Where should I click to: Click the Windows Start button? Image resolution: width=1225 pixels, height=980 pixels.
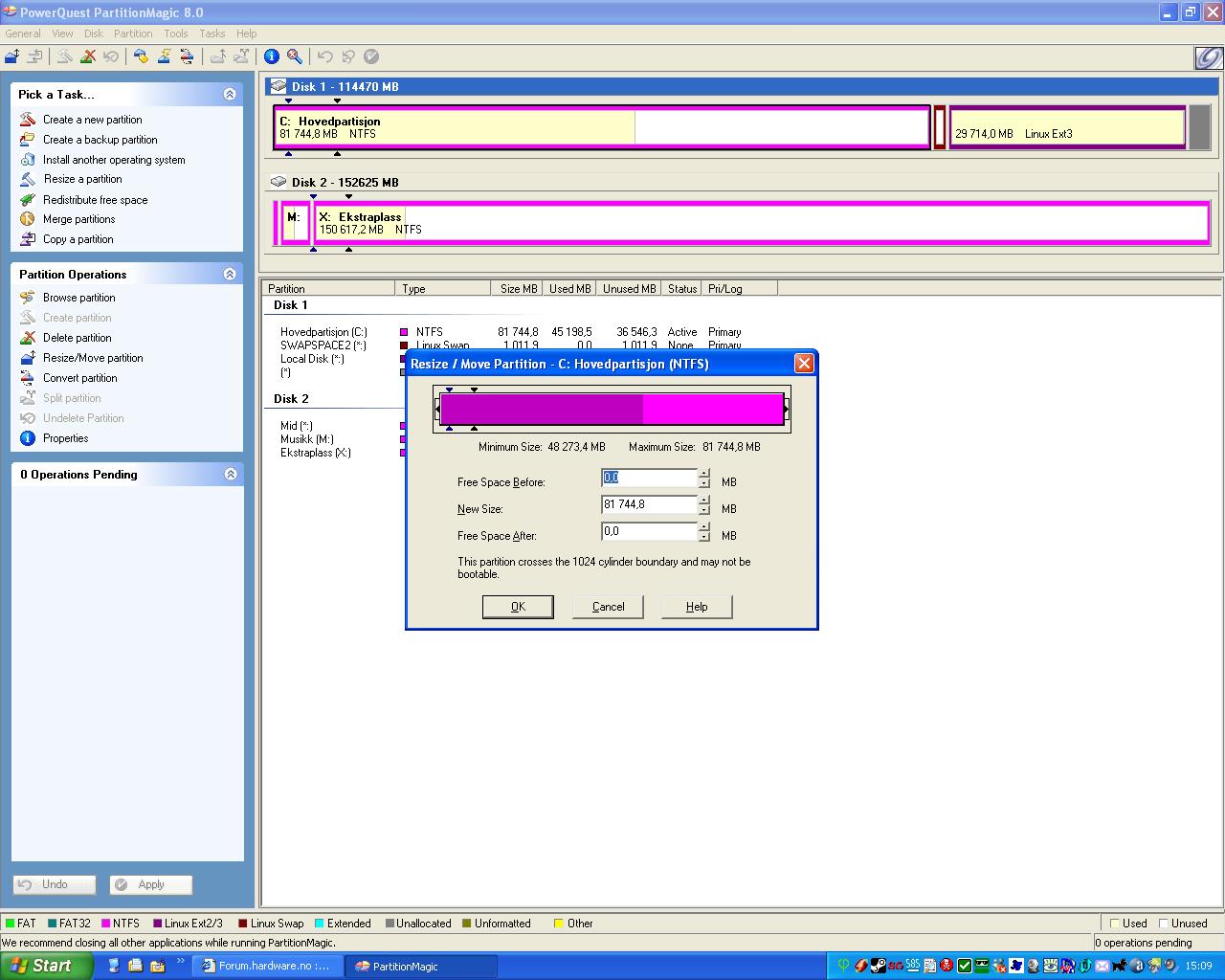click(46, 966)
